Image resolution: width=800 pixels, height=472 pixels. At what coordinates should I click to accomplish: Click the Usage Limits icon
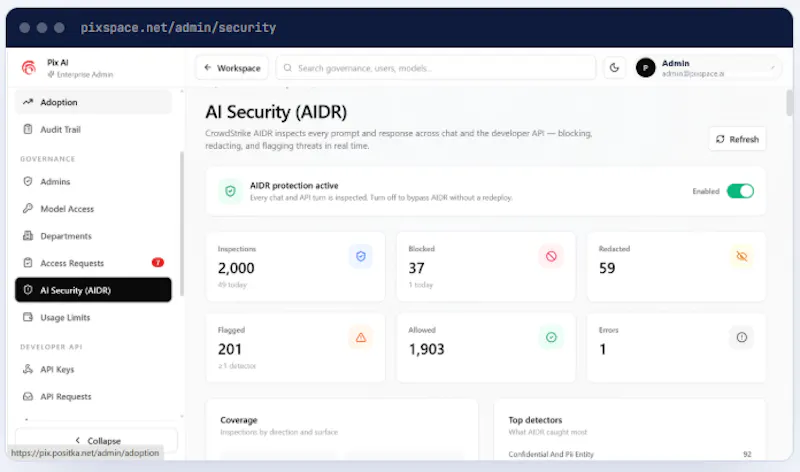point(28,317)
